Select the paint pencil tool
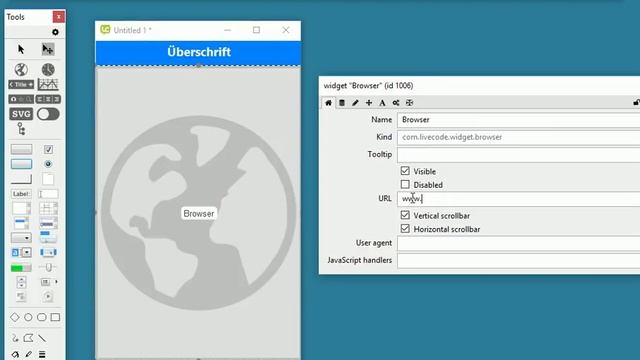This screenshot has height=360, width=640. (x=28, y=354)
